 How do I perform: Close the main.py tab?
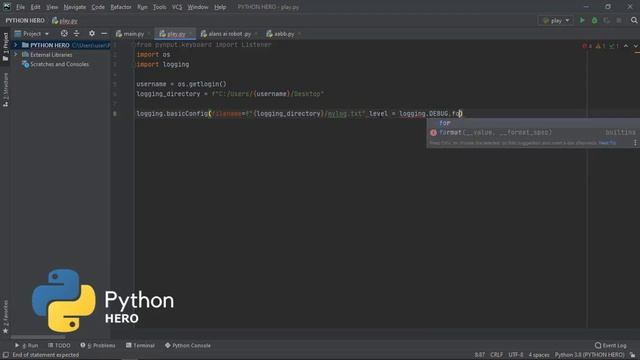pos(149,34)
